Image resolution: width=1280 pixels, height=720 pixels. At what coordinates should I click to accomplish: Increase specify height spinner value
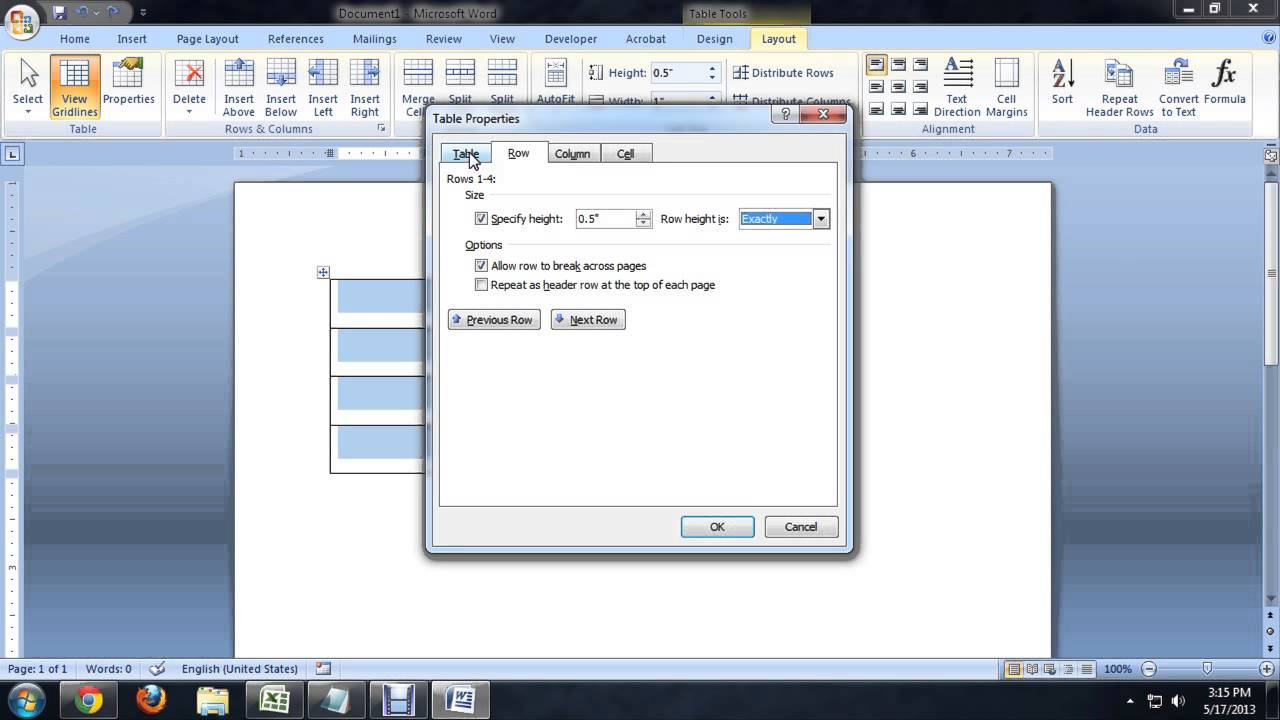coord(644,214)
